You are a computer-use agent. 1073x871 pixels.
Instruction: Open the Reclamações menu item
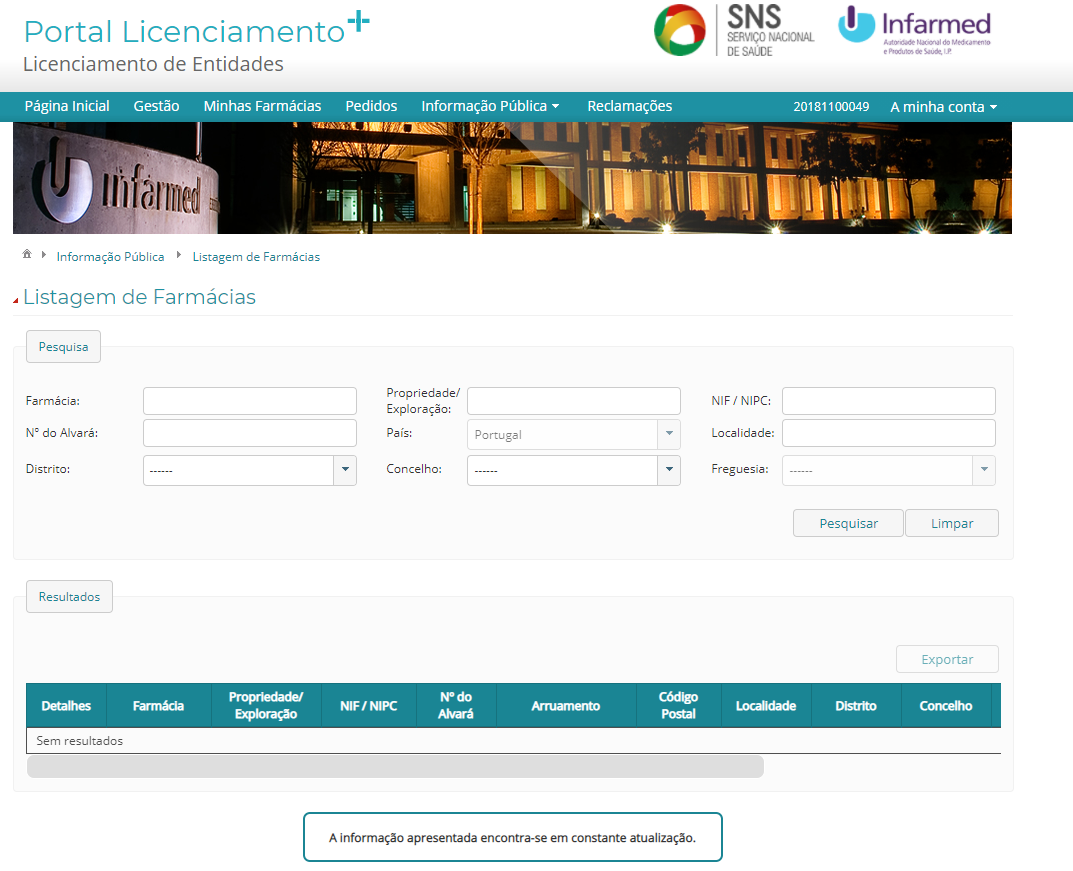click(629, 106)
